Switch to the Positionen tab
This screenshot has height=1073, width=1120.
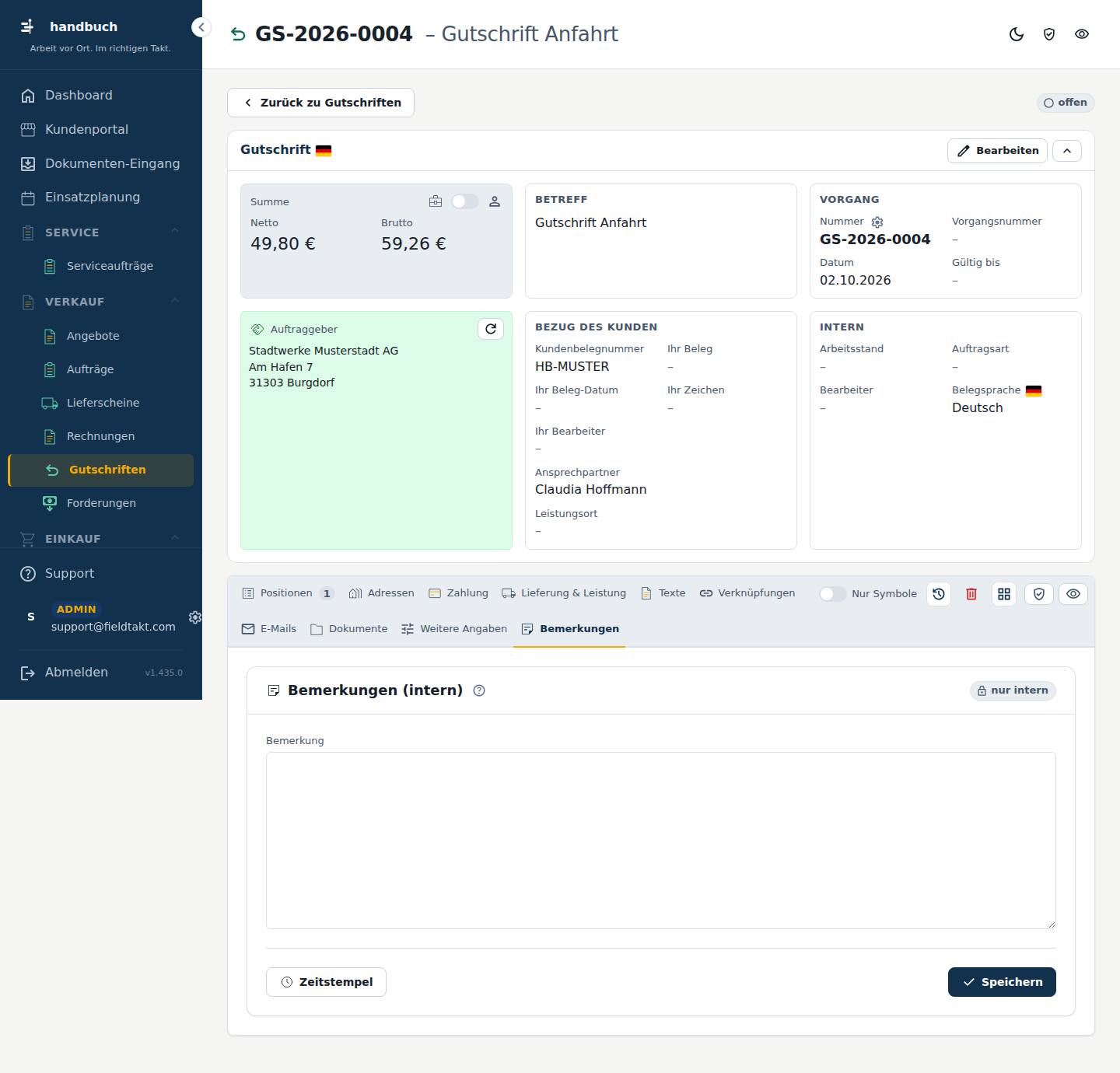click(x=287, y=593)
